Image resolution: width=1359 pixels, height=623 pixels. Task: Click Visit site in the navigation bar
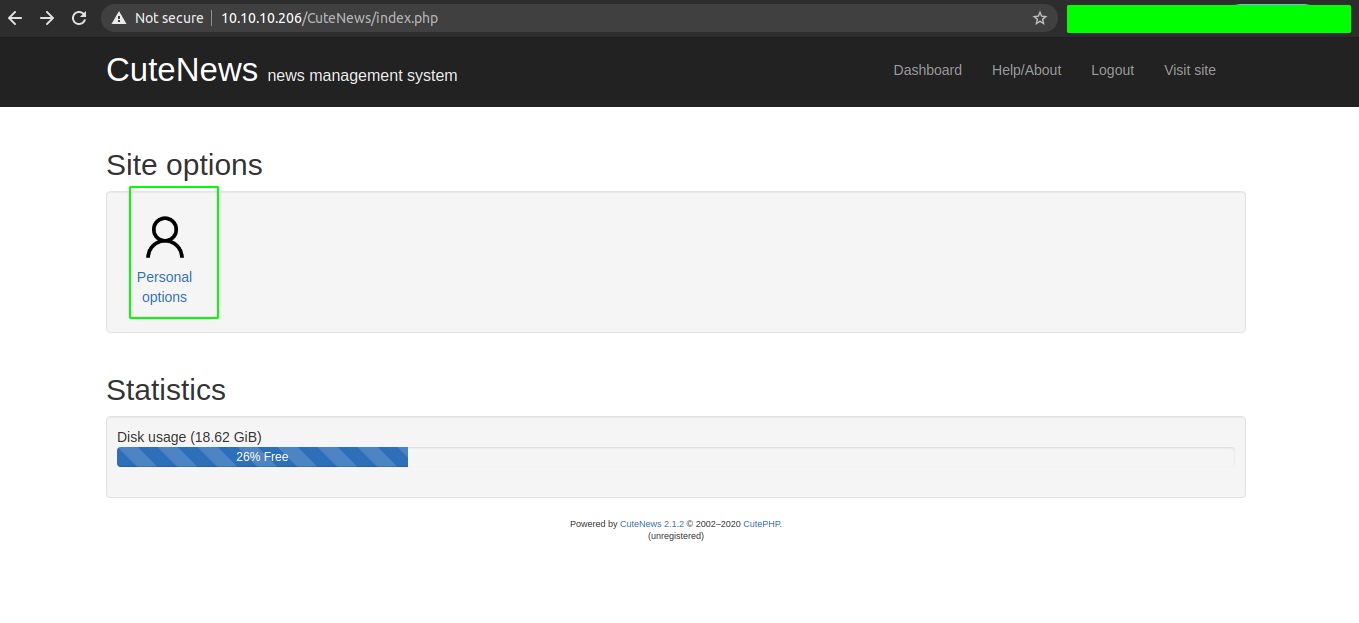click(1190, 70)
